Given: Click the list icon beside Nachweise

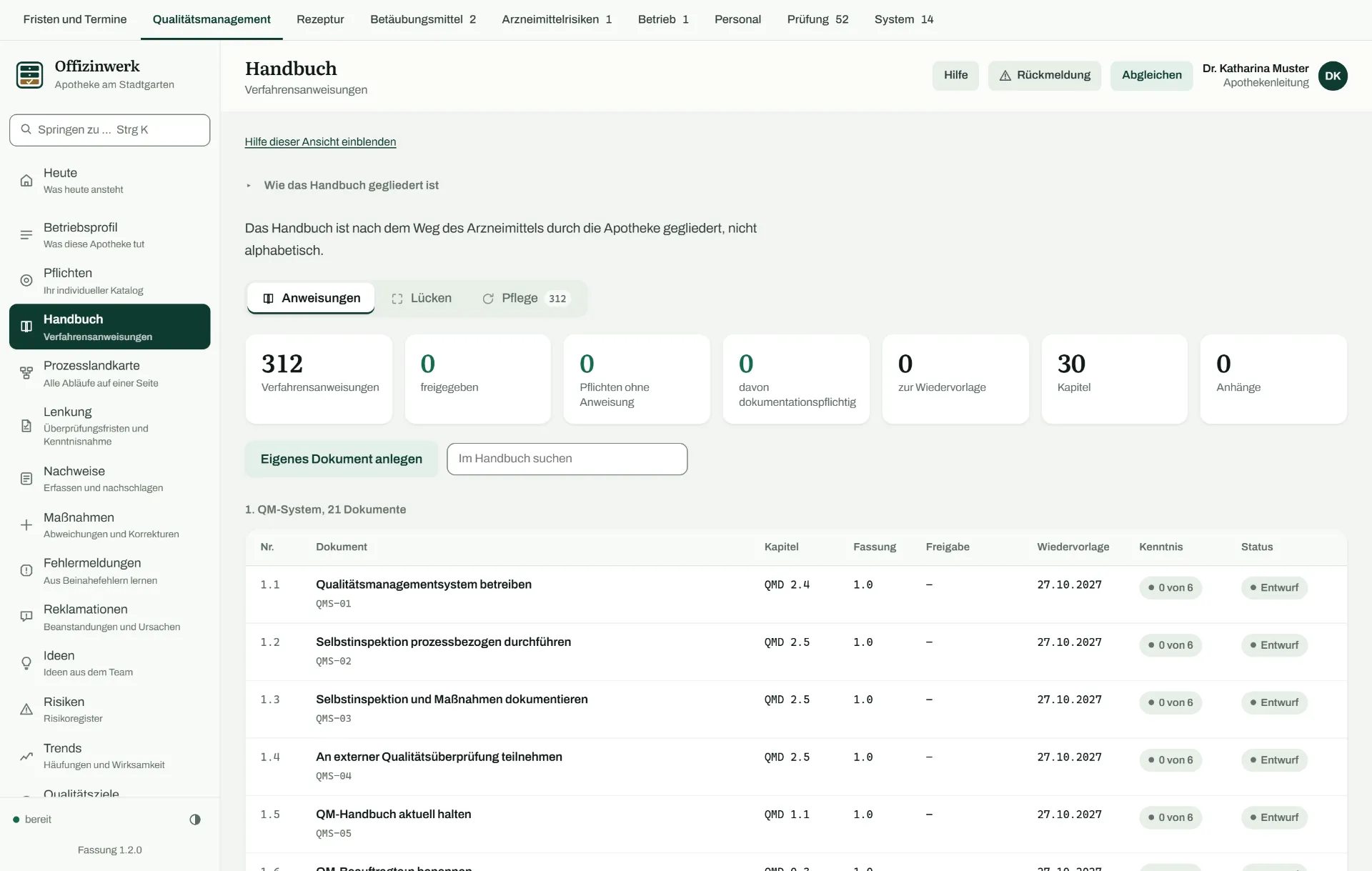Looking at the screenshot, I should coord(26,479).
